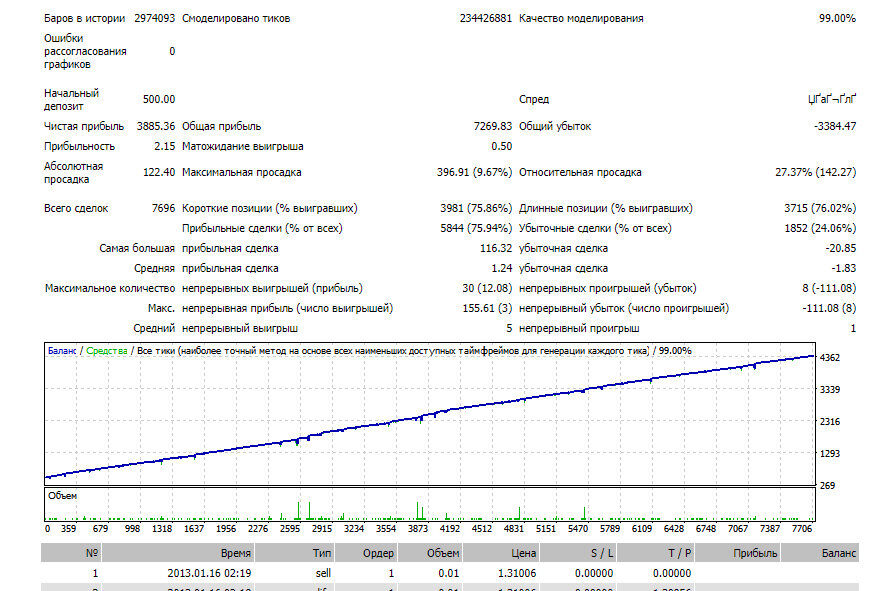Select the price cell 1.31006 in row 1

click(517, 573)
